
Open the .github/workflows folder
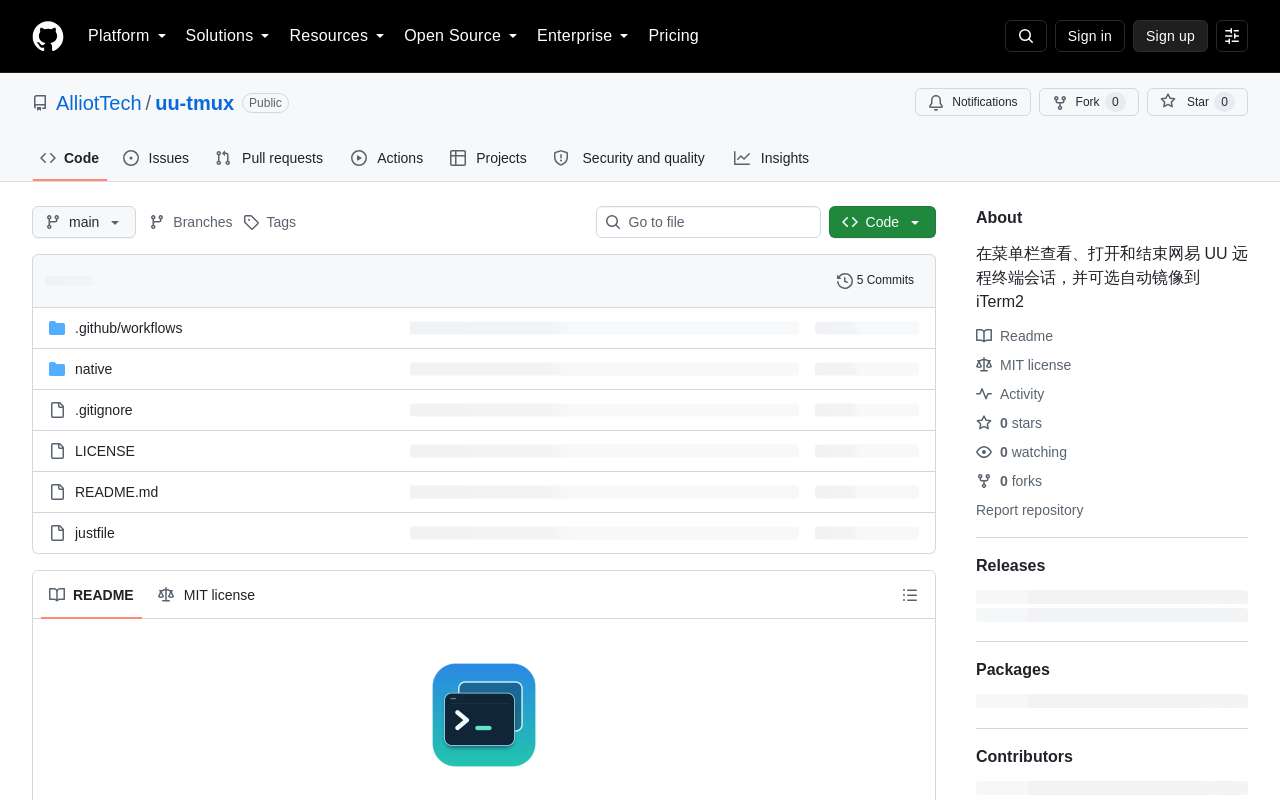point(129,328)
